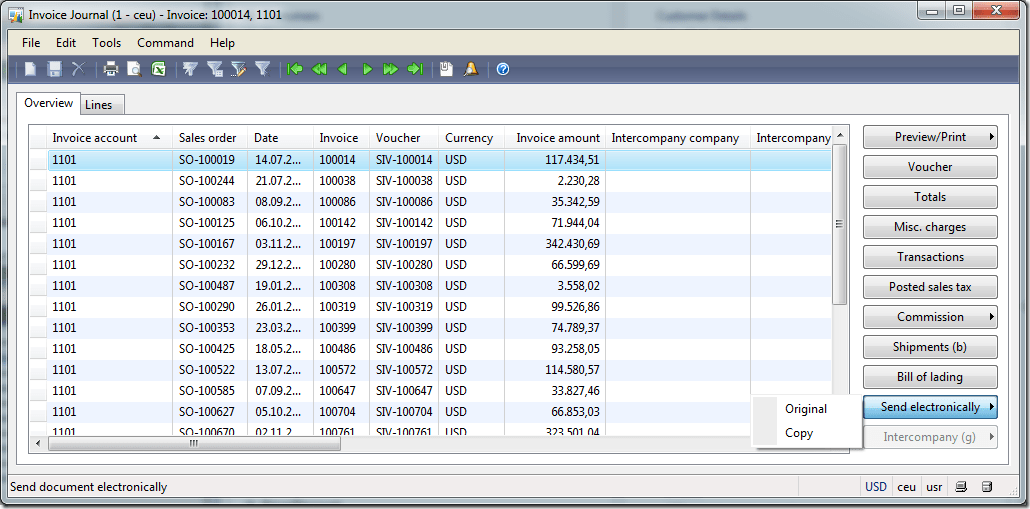Click the Totals button
The image size is (1030, 509).
click(x=930, y=197)
